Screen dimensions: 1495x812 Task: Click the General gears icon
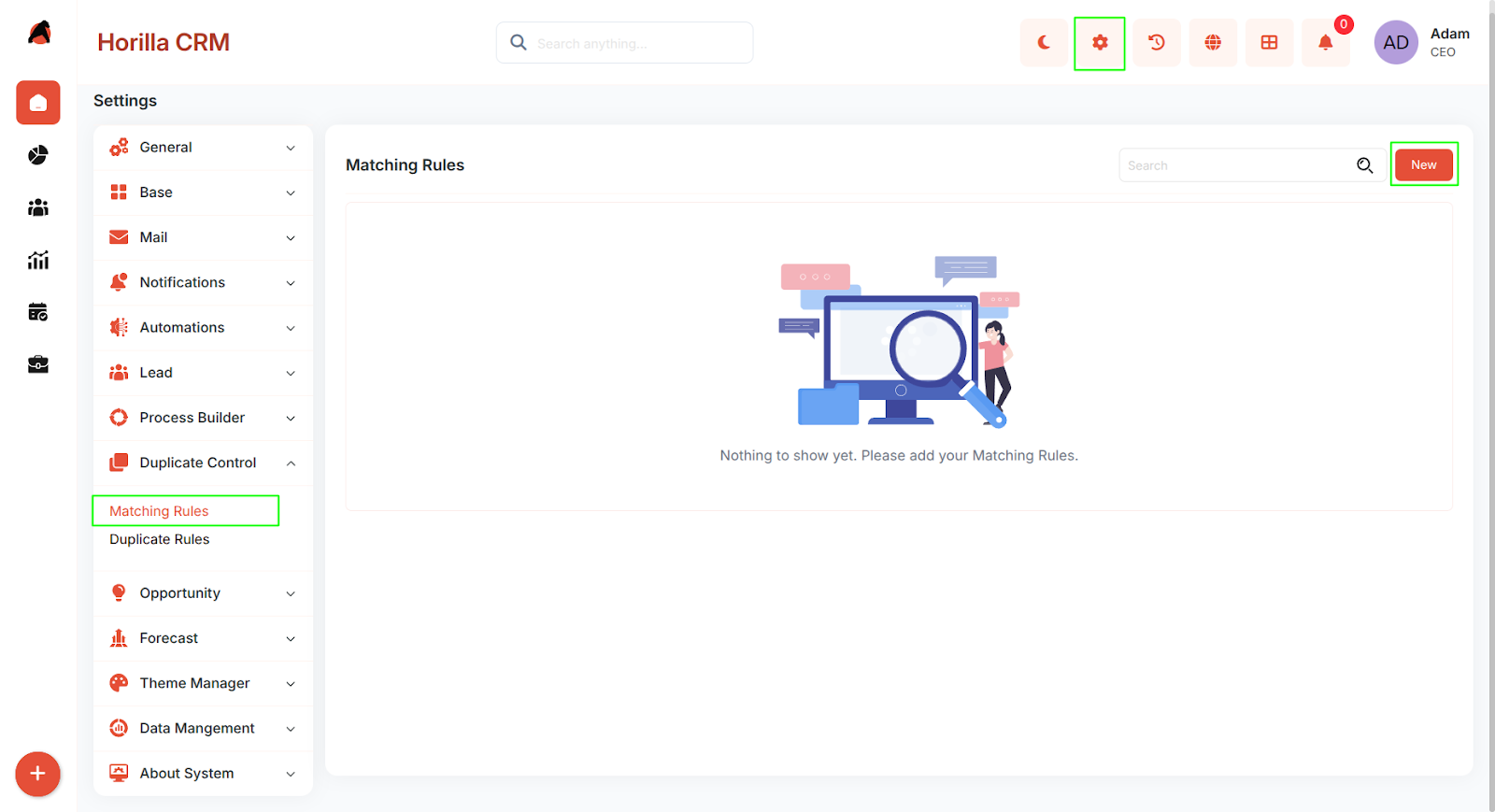(x=119, y=148)
